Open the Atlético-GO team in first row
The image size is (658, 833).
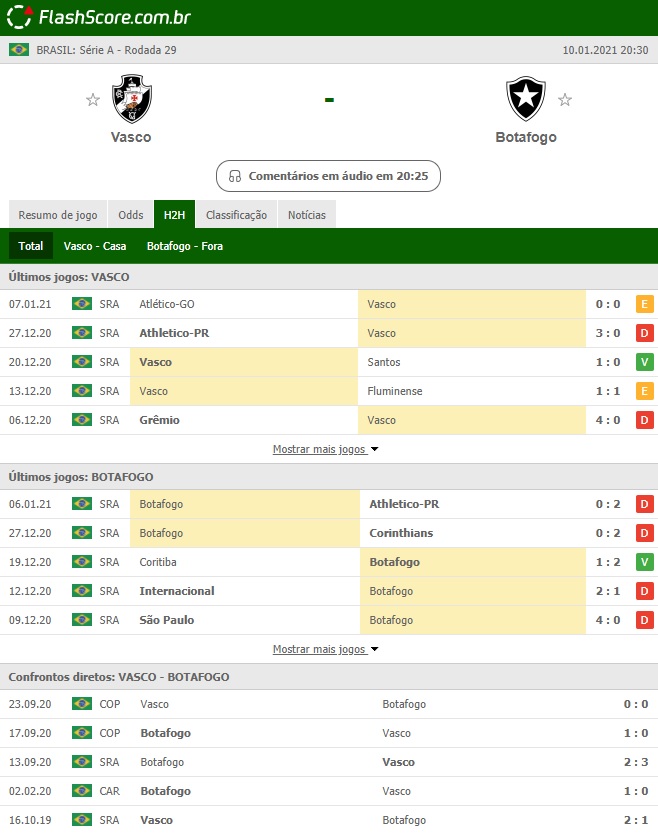point(167,304)
